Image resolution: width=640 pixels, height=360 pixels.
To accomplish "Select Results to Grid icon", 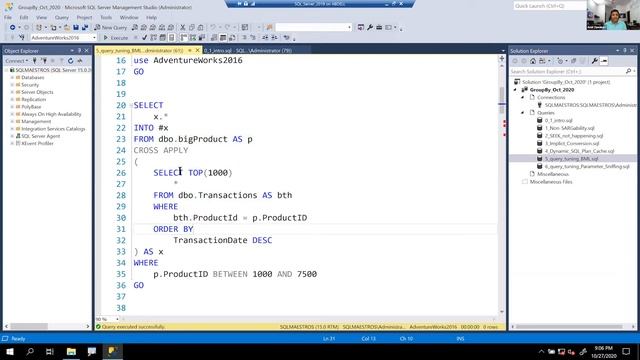I will 223,38.
